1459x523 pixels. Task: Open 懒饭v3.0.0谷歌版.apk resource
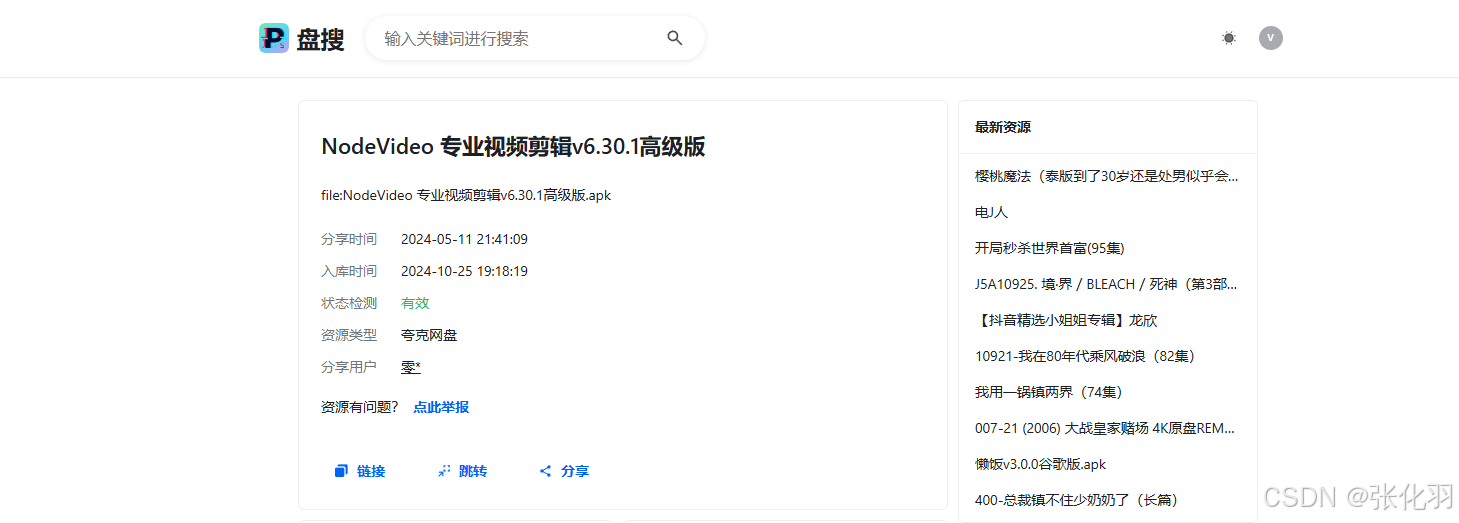1040,464
